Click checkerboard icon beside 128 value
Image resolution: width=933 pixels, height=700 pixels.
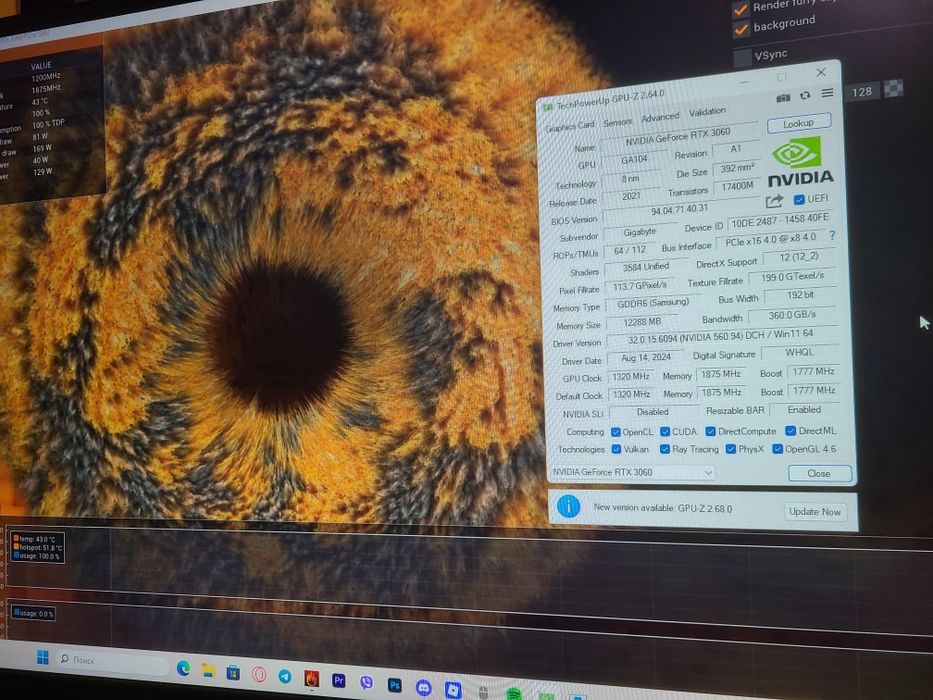pos(893,89)
